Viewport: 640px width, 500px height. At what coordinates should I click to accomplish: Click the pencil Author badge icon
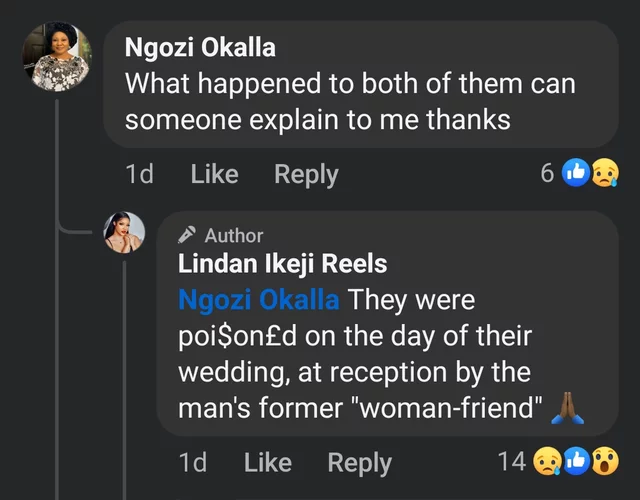(186, 235)
